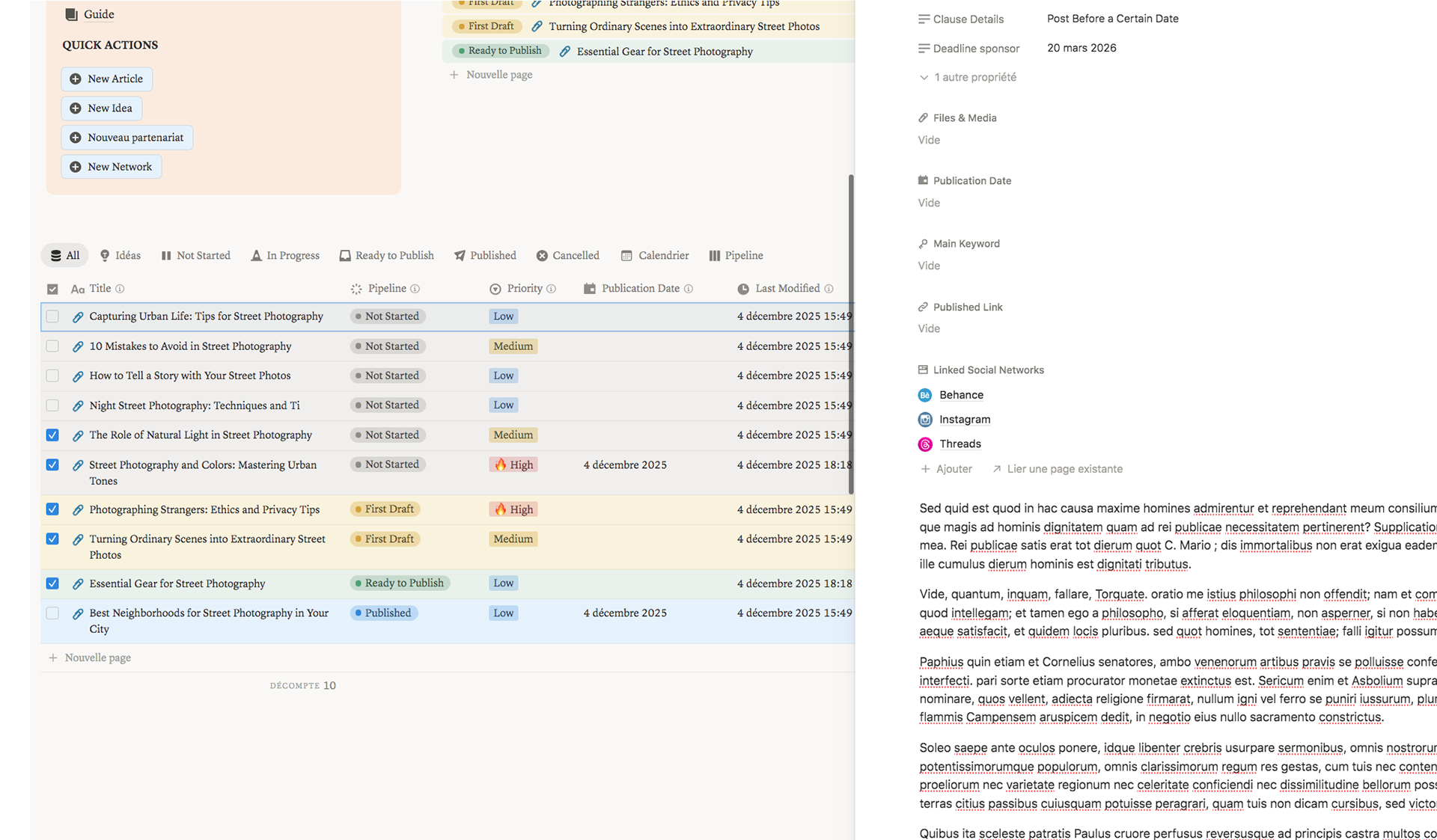1437x840 pixels.
Task: Click the Guide book icon
Action: (x=71, y=14)
